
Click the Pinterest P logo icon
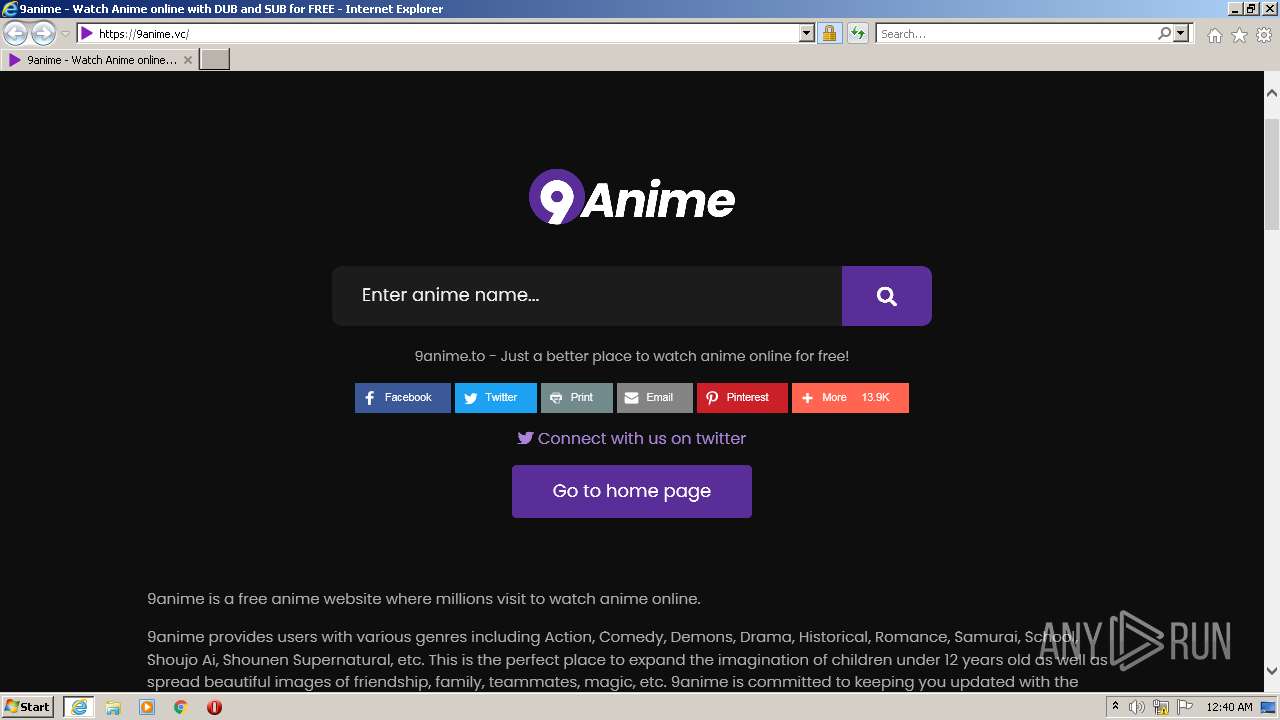(712, 398)
